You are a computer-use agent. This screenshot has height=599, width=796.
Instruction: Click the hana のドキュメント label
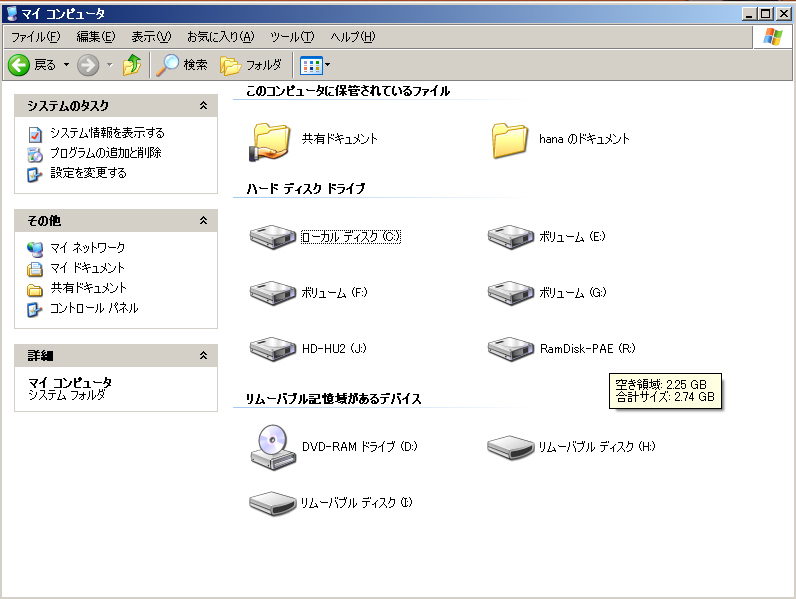tap(584, 139)
